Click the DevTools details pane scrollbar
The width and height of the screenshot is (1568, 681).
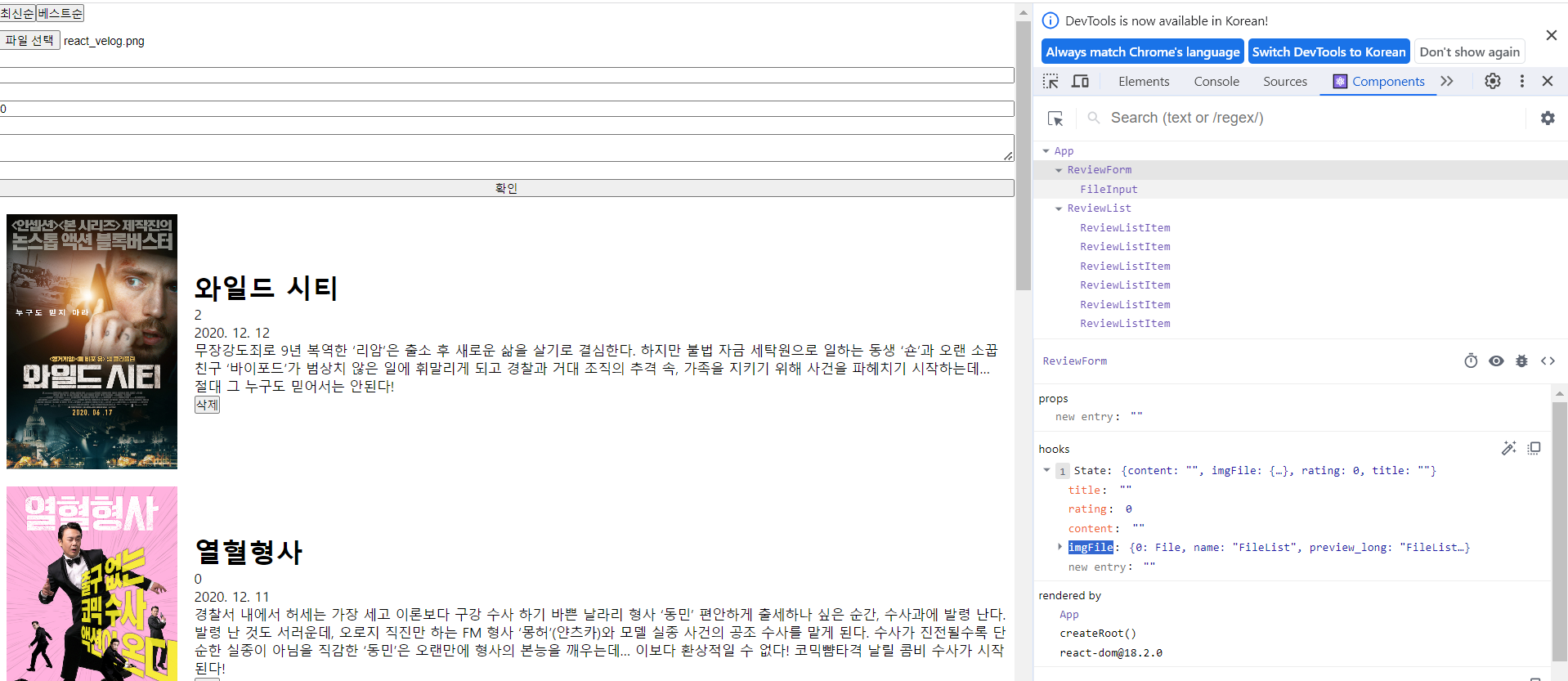click(x=1559, y=531)
